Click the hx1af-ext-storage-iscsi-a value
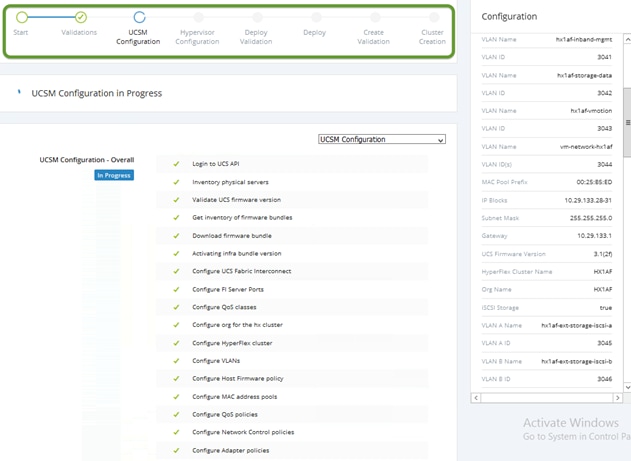 pos(577,325)
